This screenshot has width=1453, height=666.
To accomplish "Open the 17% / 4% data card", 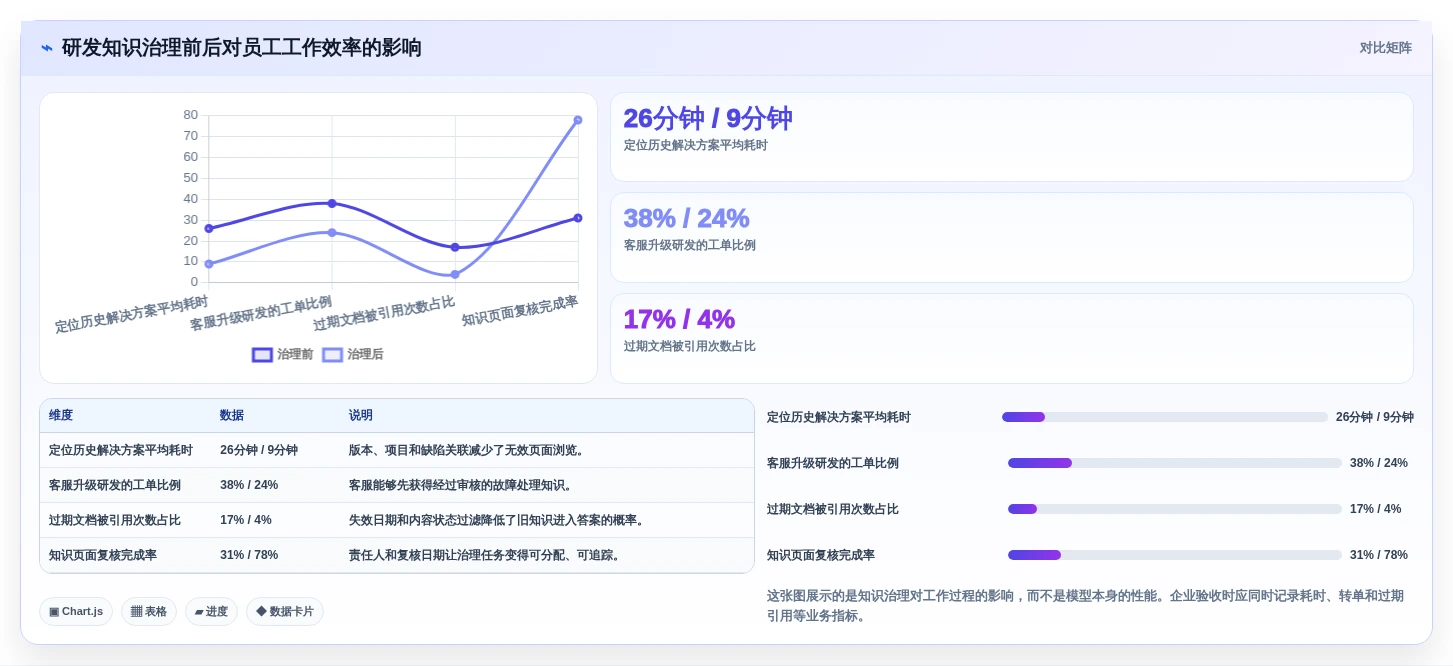I will click(x=1012, y=338).
